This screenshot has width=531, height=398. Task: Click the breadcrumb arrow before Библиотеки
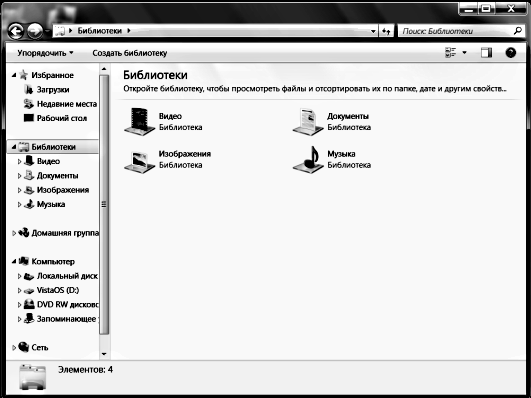tap(70, 31)
